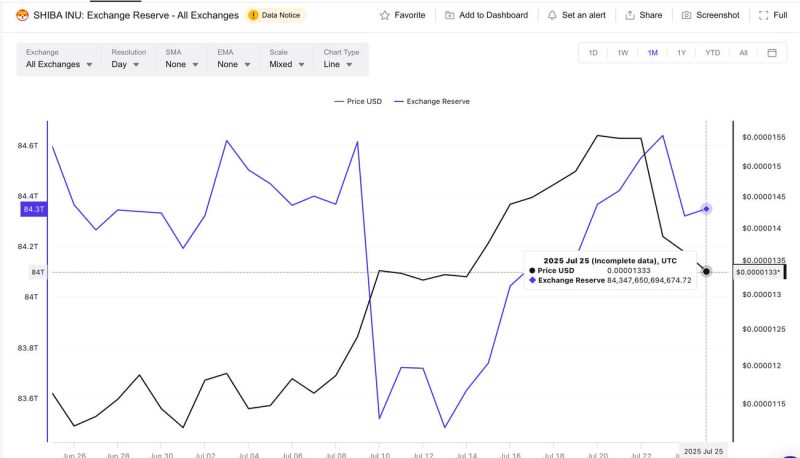Select the 1D time range
The width and height of the screenshot is (800, 458).
point(593,53)
